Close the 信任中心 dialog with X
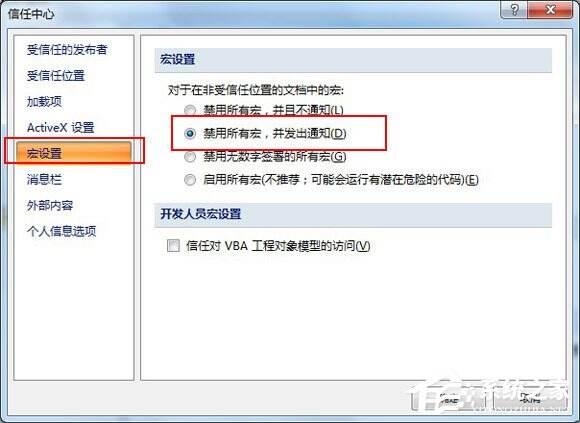The height and width of the screenshot is (423, 580). [550, 9]
